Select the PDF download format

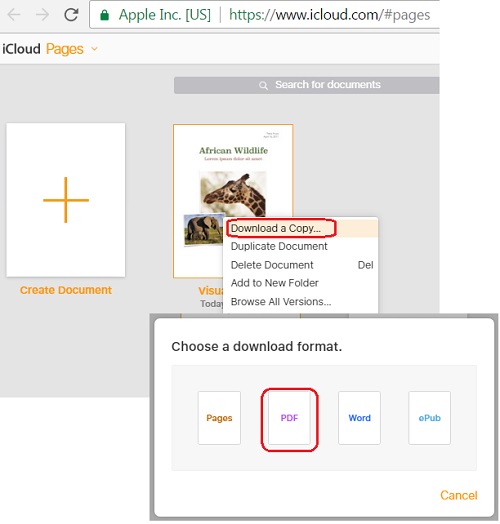coord(289,418)
